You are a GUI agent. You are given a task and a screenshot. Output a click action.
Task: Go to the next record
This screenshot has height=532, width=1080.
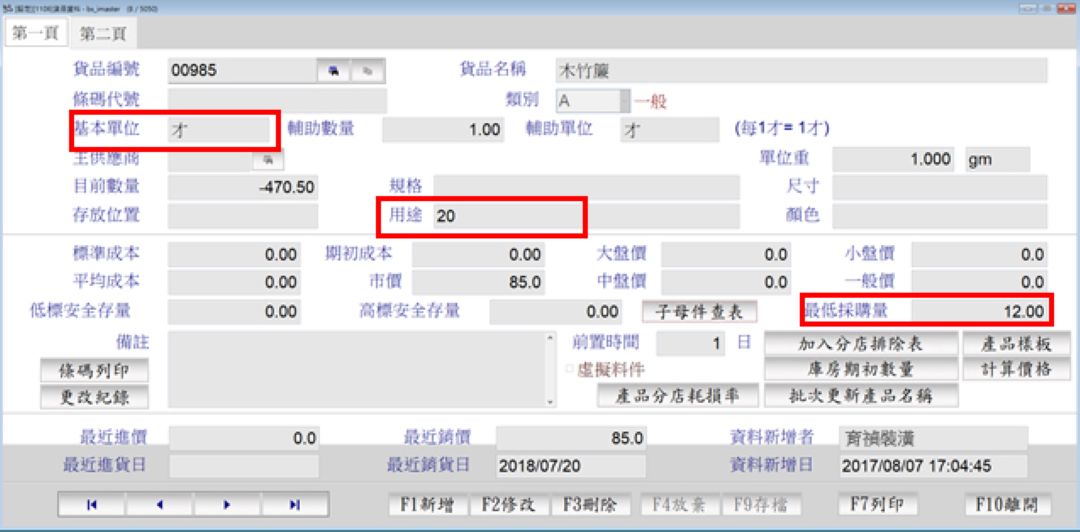click(x=226, y=505)
